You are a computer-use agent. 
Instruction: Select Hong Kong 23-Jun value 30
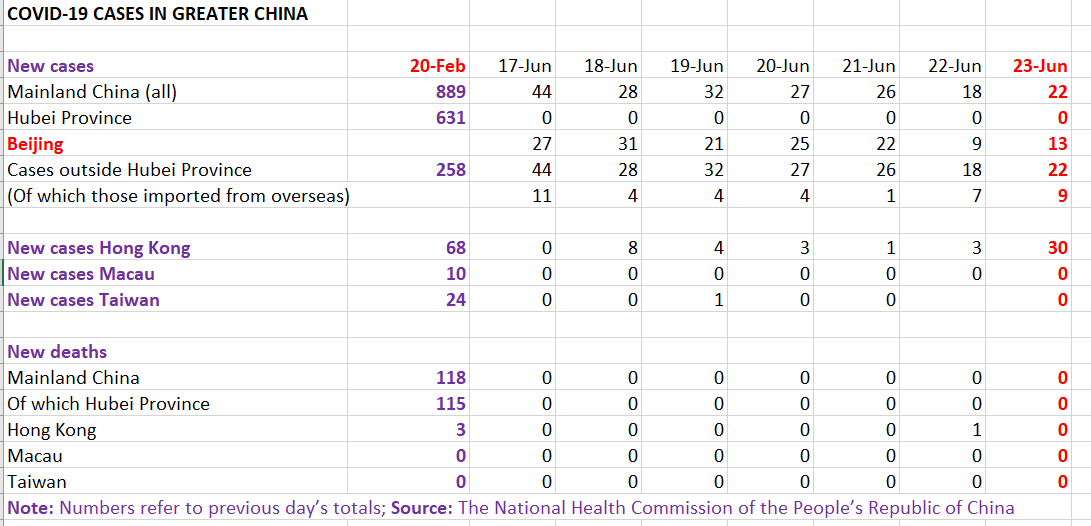(1058, 248)
